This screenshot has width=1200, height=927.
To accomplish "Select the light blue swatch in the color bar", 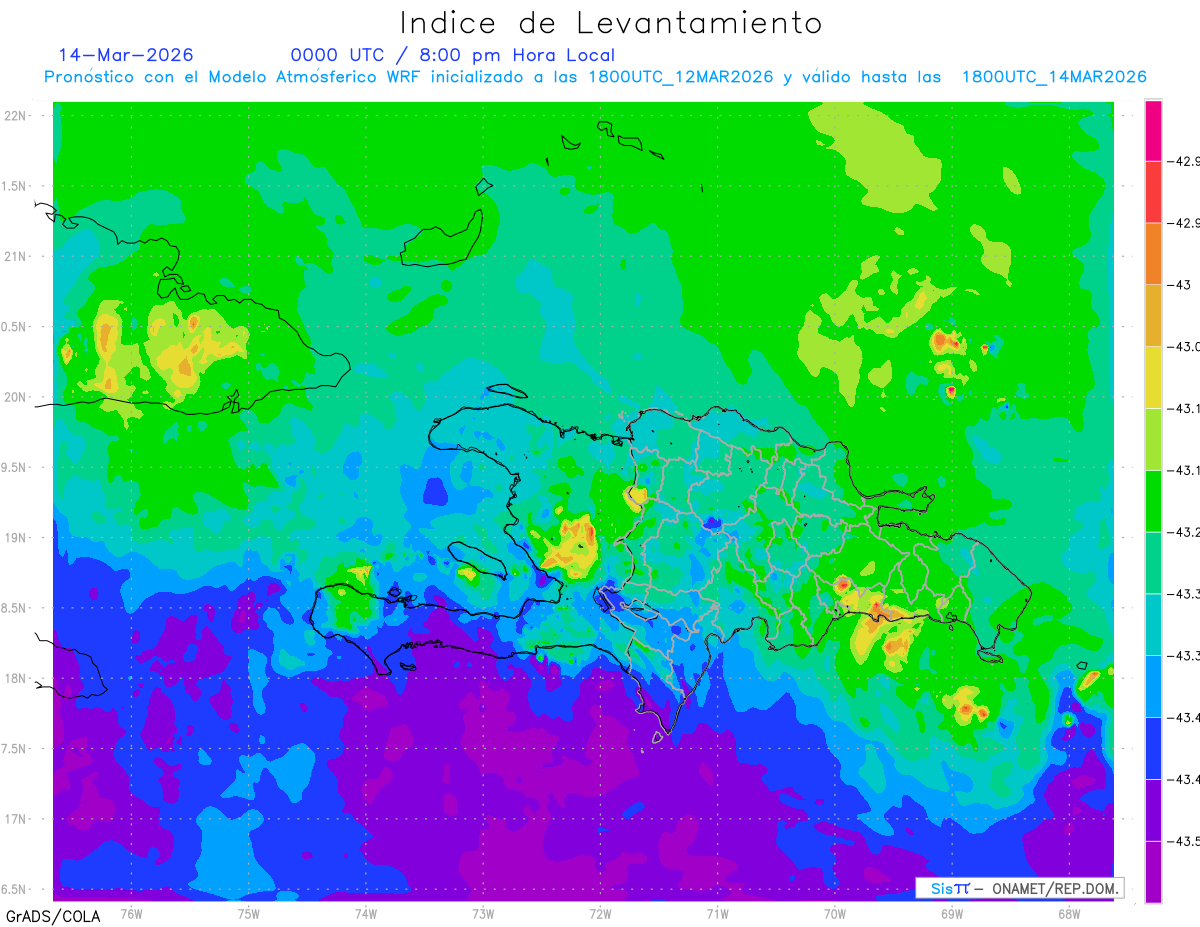I will pos(1153,686).
